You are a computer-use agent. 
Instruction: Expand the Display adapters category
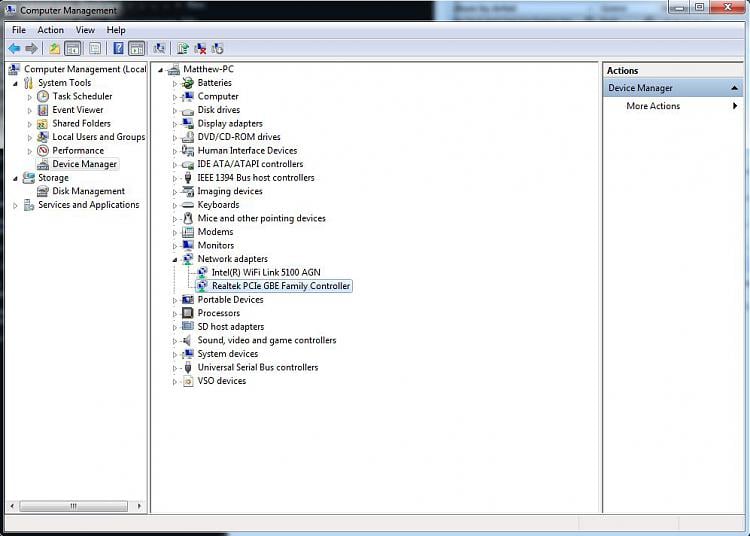(x=175, y=124)
